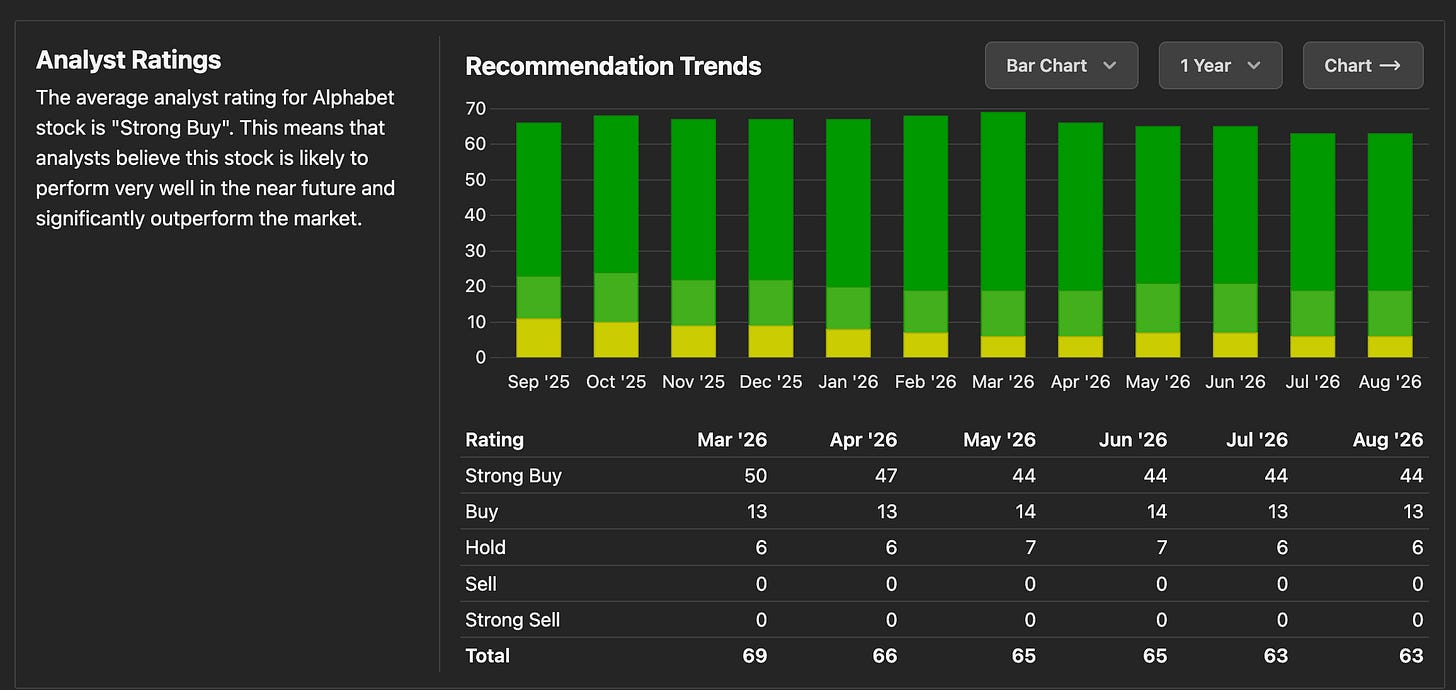Click the May '26 stacked bar
The image size is (1456, 690).
coord(1158,242)
